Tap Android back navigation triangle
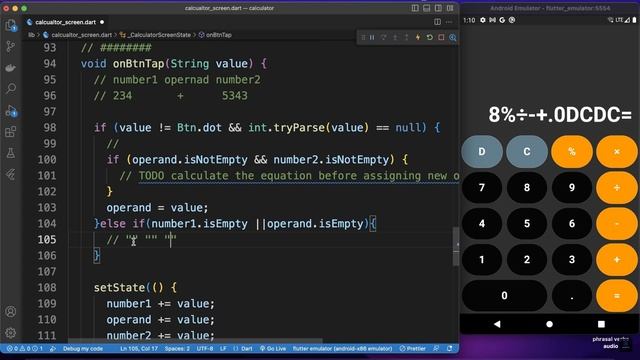 pyautogui.click(x=497, y=324)
